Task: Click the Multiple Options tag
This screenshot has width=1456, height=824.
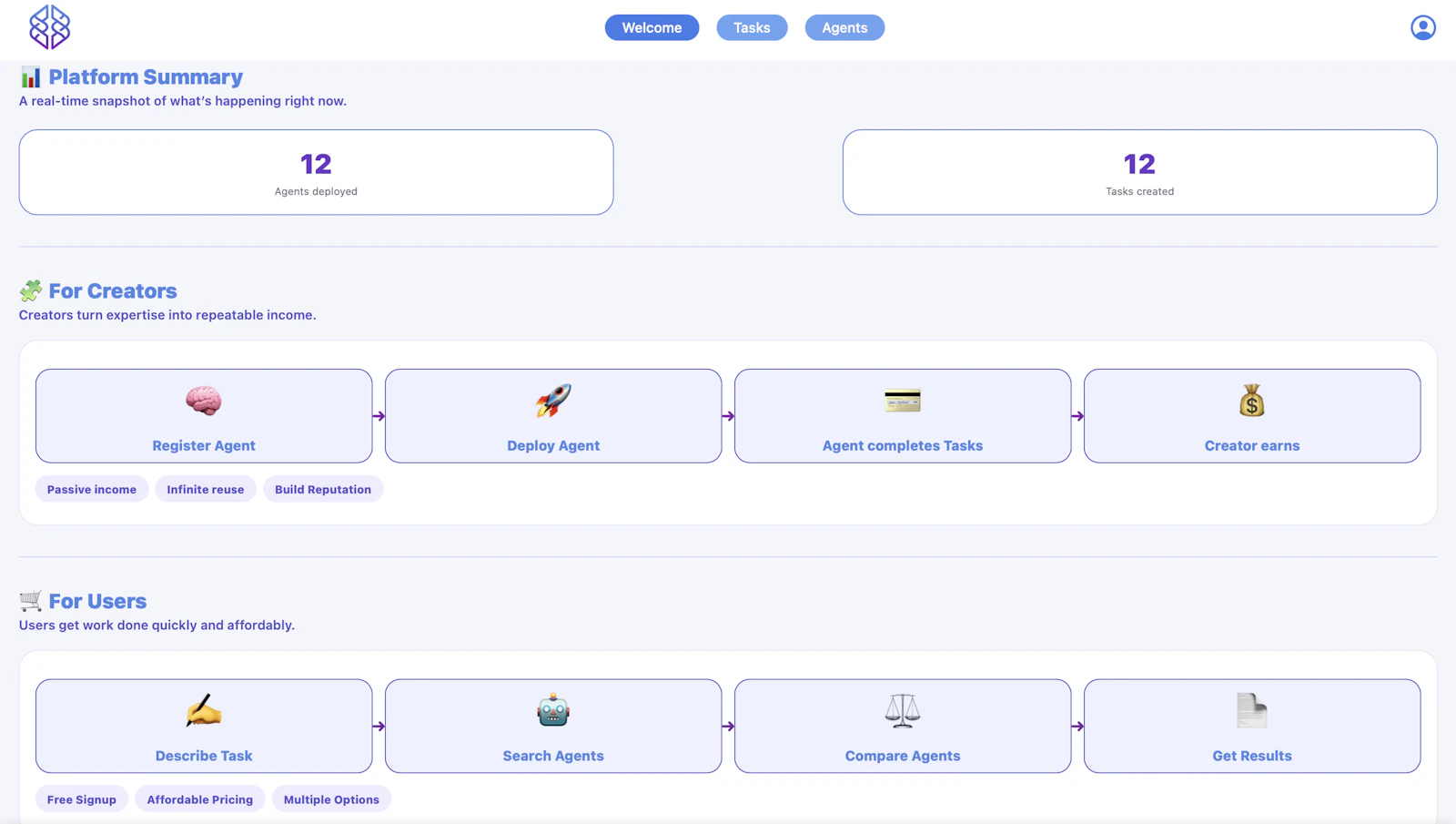Action: (x=331, y=799)
